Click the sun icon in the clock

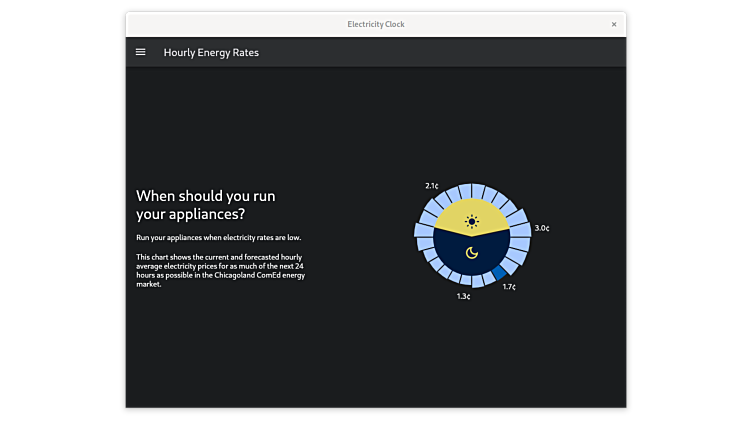[472, 221]
